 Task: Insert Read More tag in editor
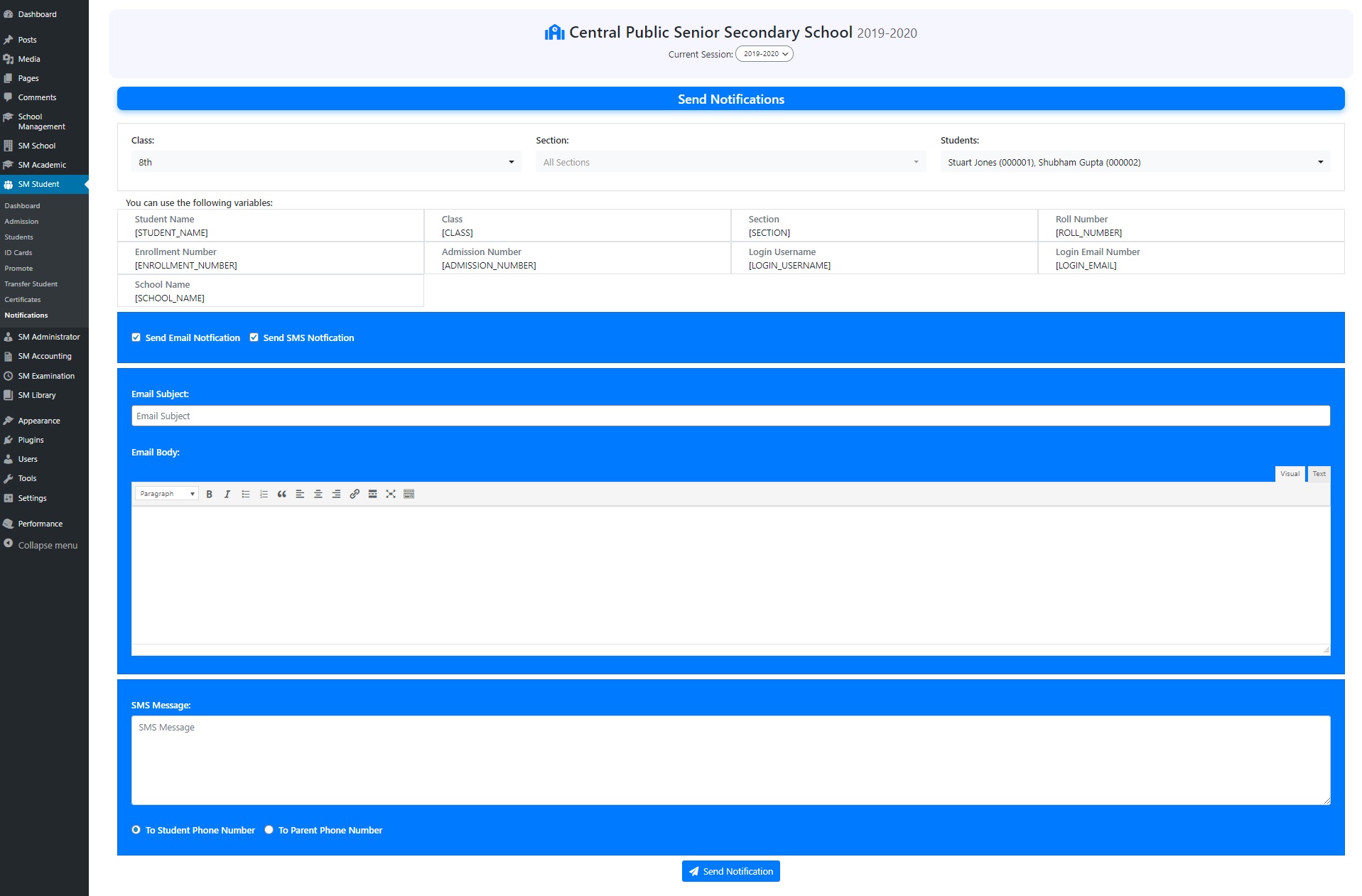[372, 494]
